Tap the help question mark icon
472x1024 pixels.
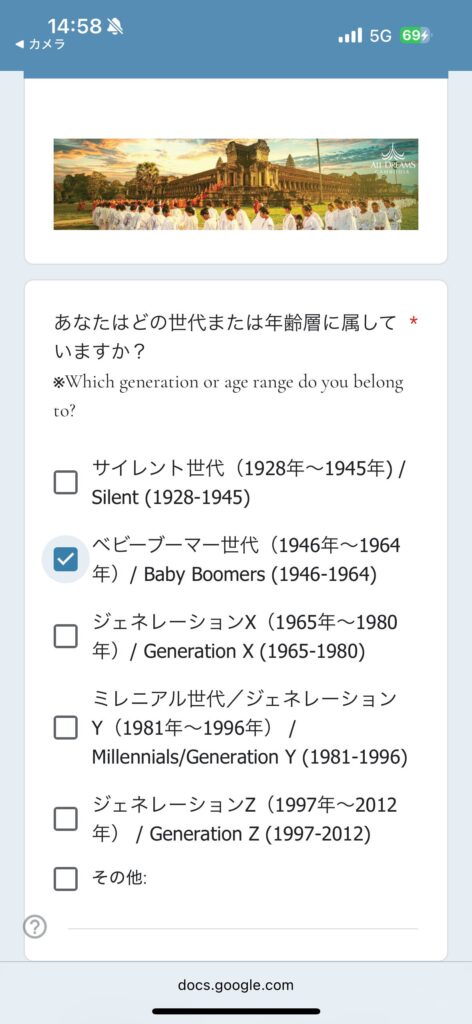35,927
